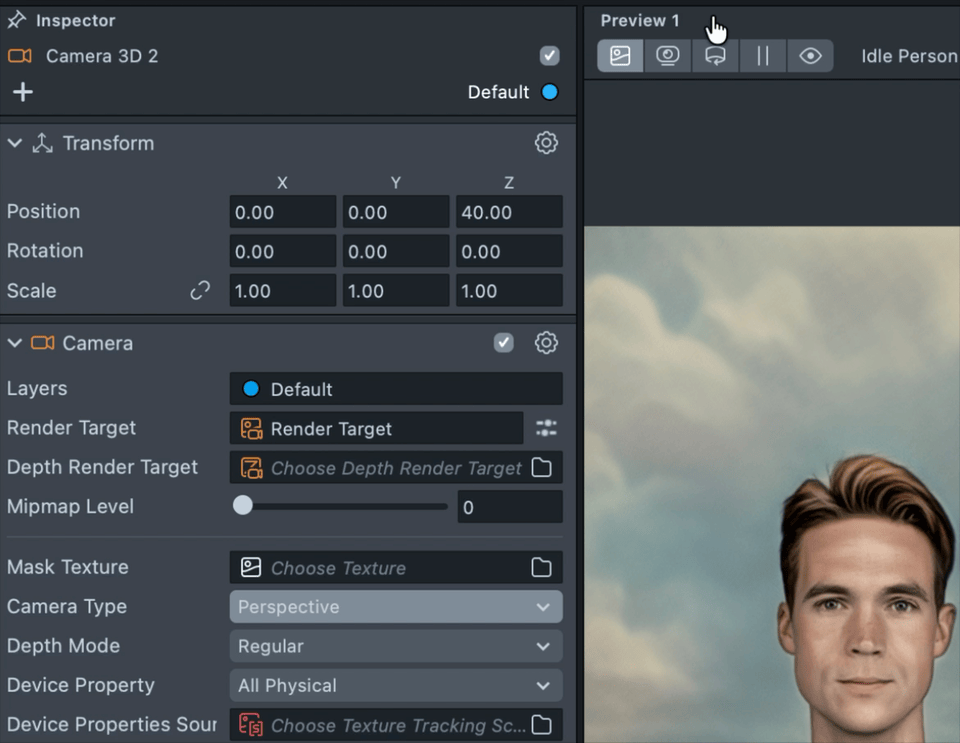The width and height of the screenshot is (960, 743).
Task: Toggle the Camera 3D 2 object checkbox
Action: pyautogui.click(x=549, y=56)
